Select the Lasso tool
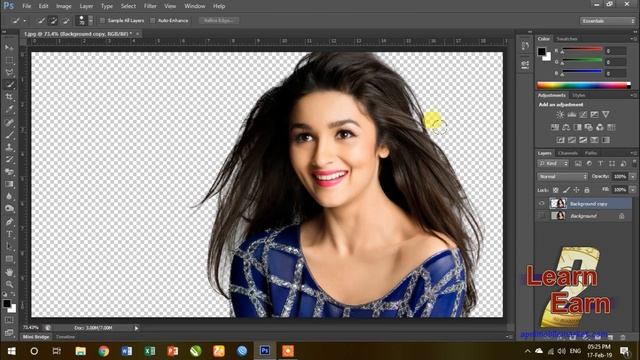The height and width of the screenshot is (360, 640). 9,73
